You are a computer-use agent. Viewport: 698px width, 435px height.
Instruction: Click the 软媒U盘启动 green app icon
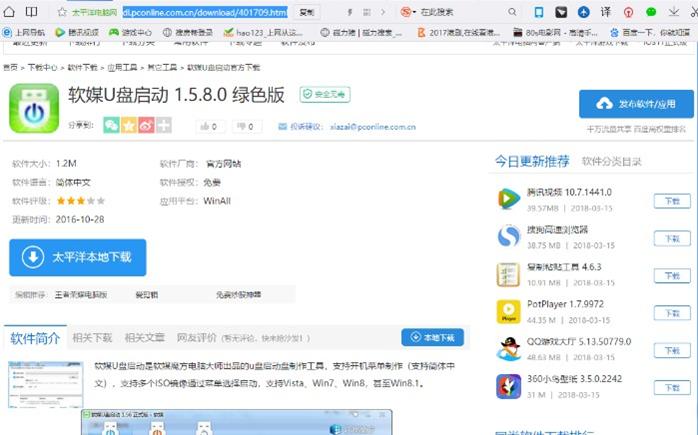click(34, 108)
